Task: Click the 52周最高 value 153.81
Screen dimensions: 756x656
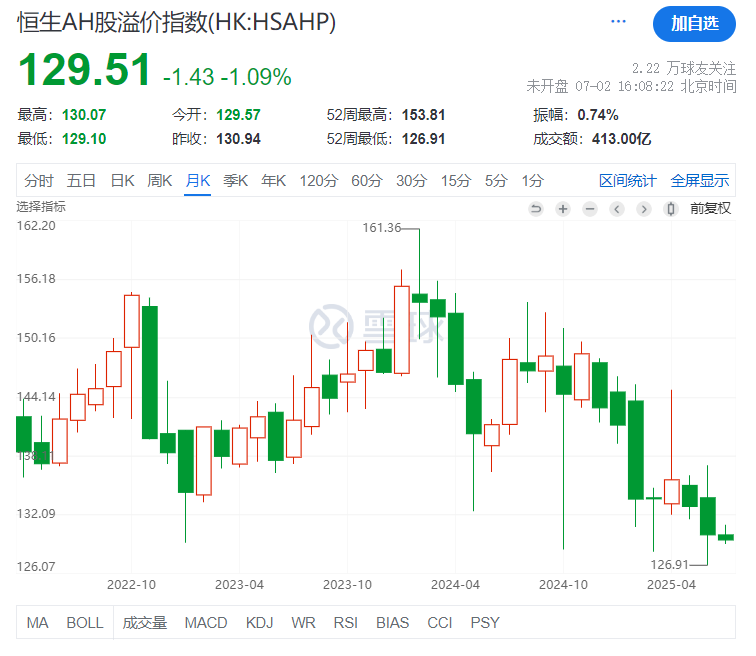Action: [423, 115]
